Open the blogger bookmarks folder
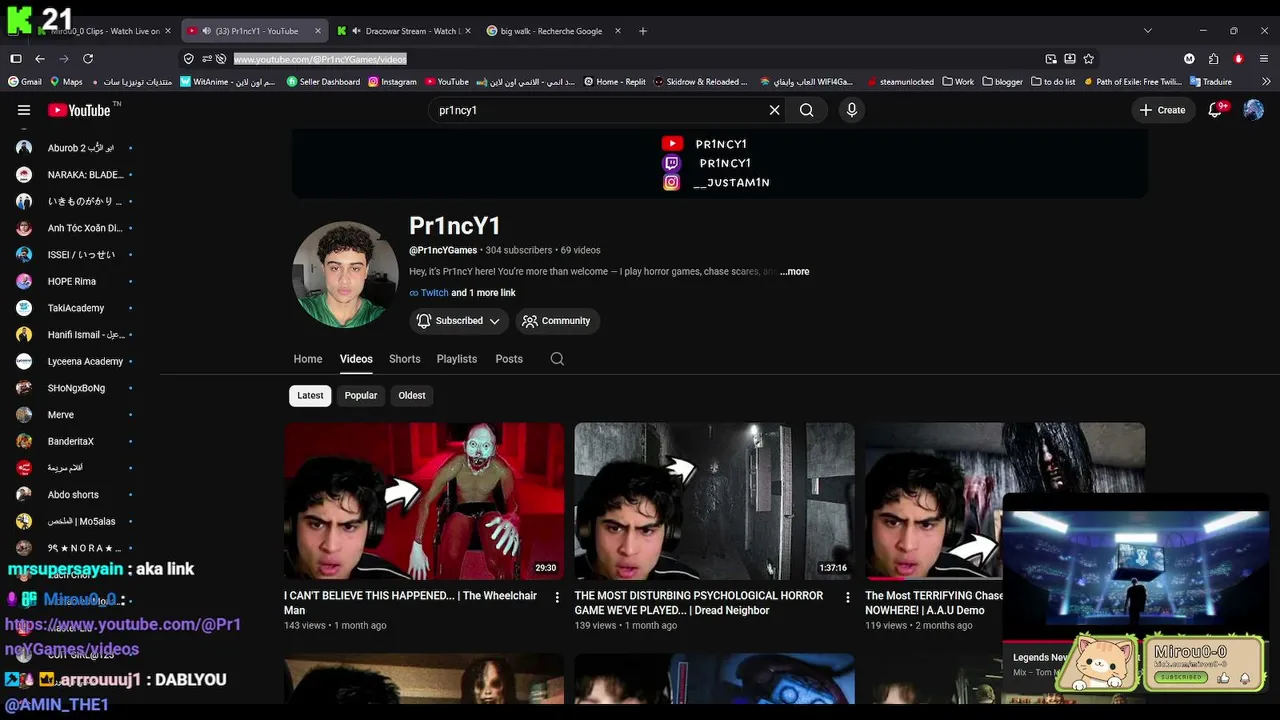Screen dimensions: 1280x720 (1003, 82)
